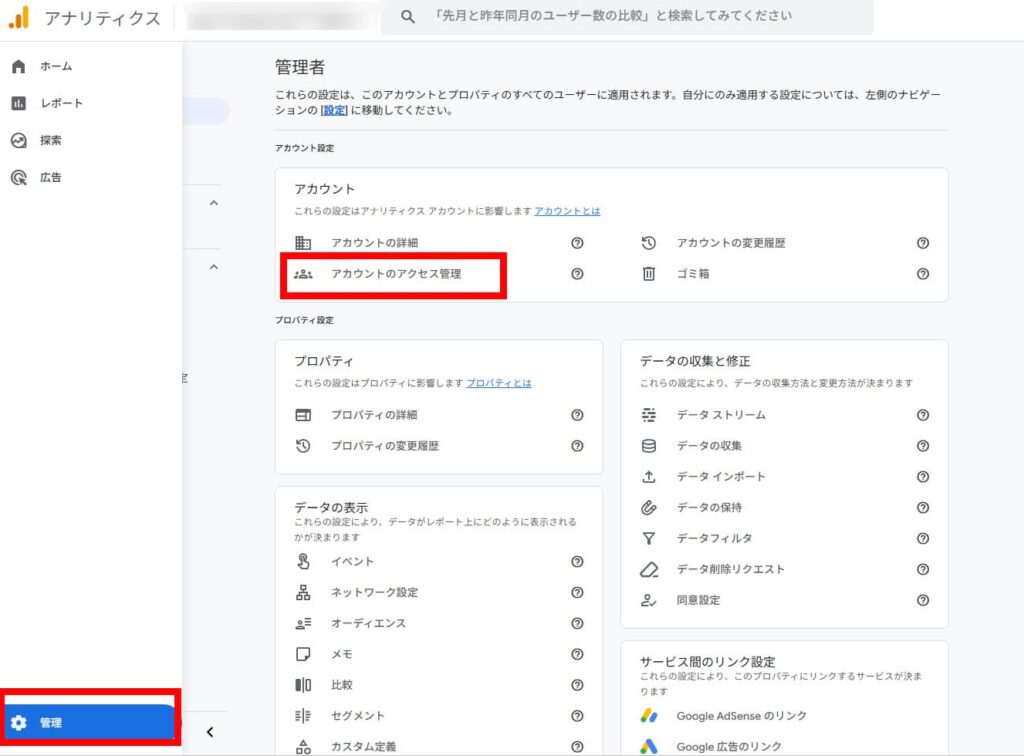Viewport: 1024px width, 756px height.
Task: Click the データ削除リクエスト eraser icon
Action: pos(649,569)
